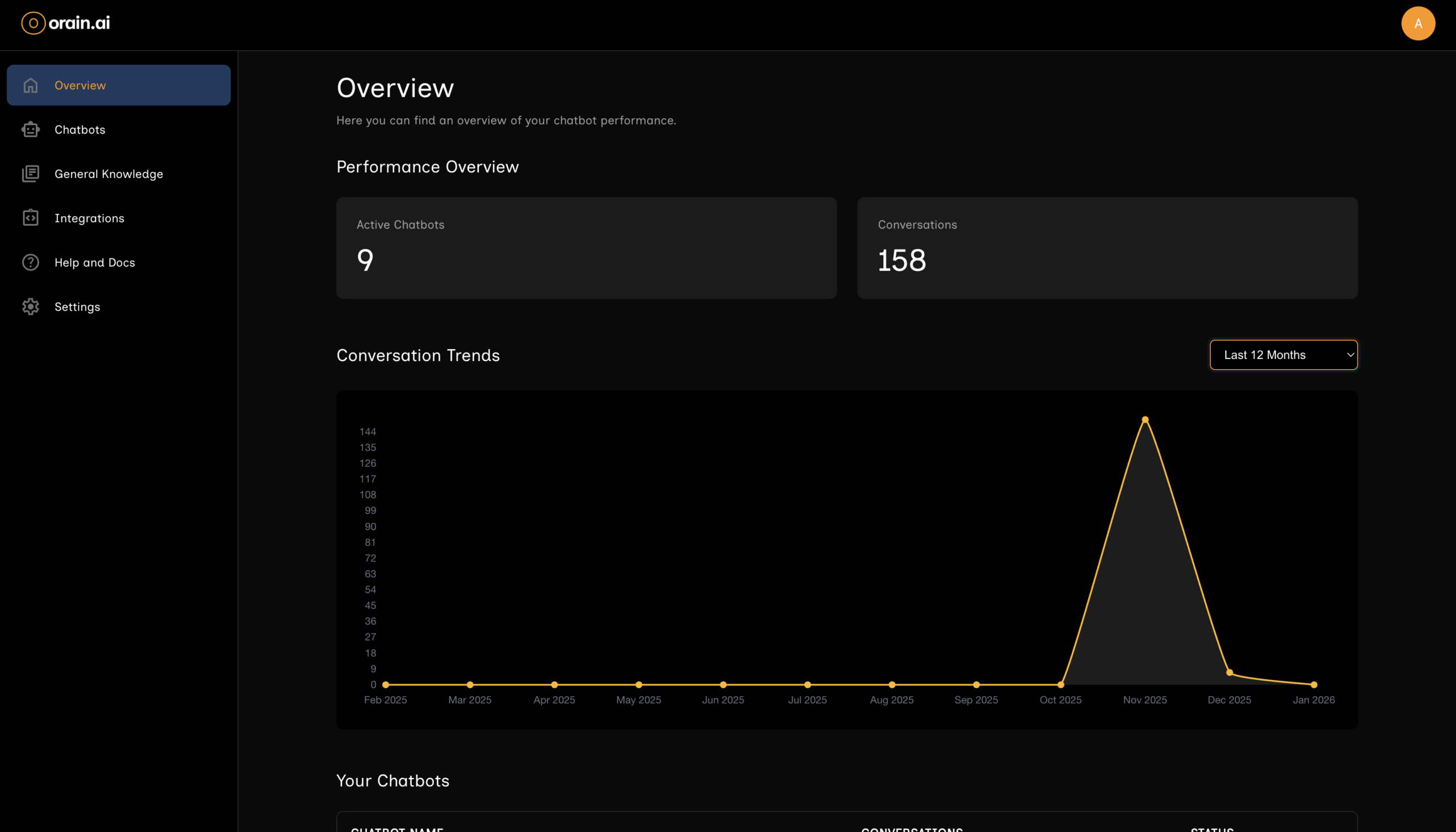Viewport: 1456px width, 832px height.
Task: Click the Jan 2026 chart data point
Action: coord(1314,685)
